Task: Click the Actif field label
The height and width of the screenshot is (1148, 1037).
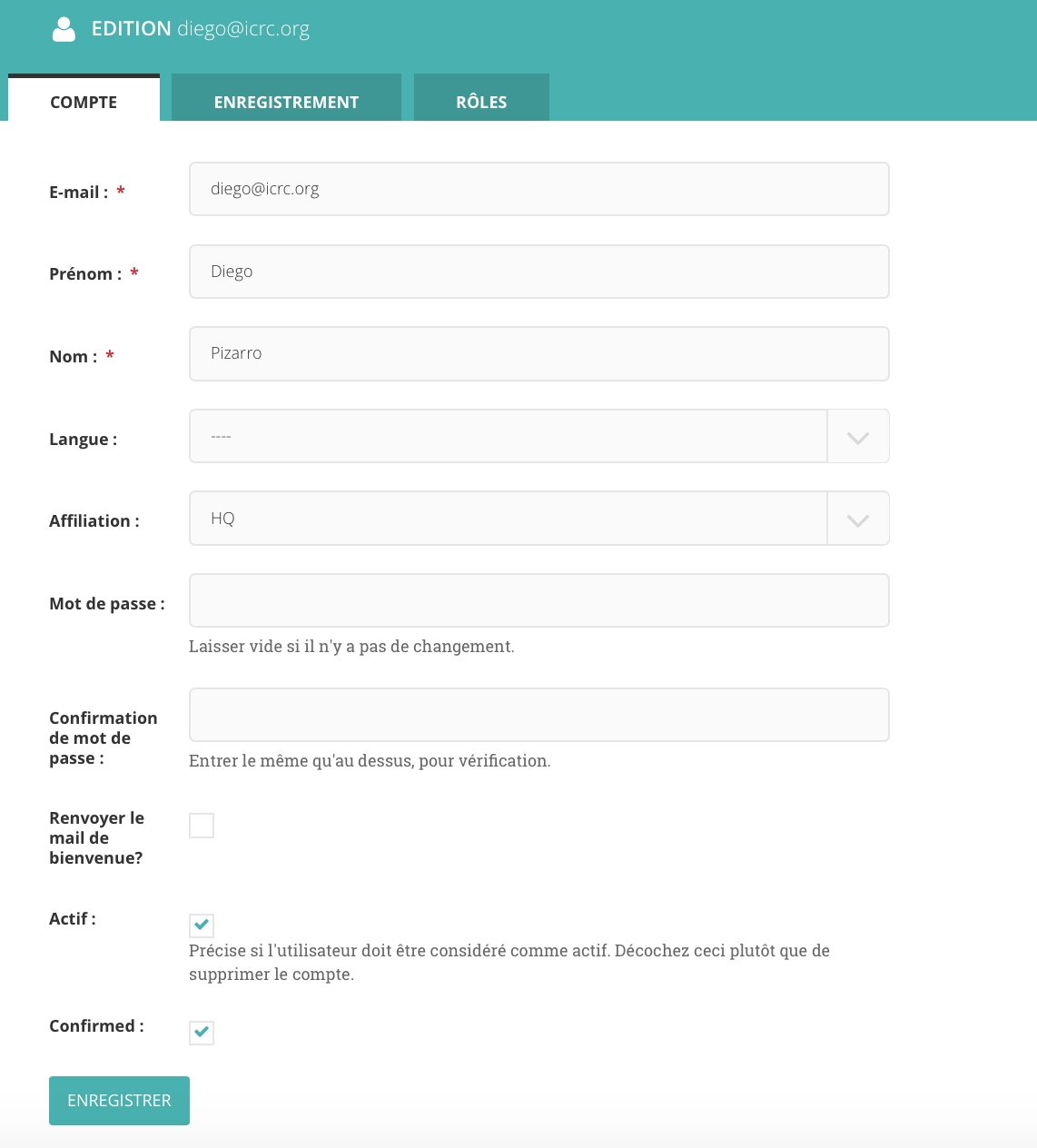Action: coord(73,919)
